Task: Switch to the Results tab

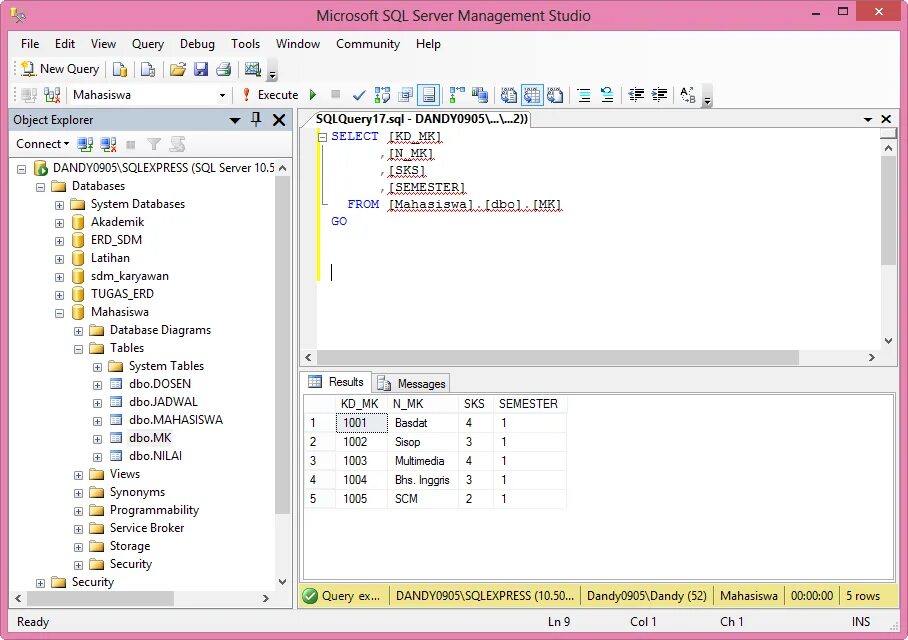Action: [x=336, y=382]
